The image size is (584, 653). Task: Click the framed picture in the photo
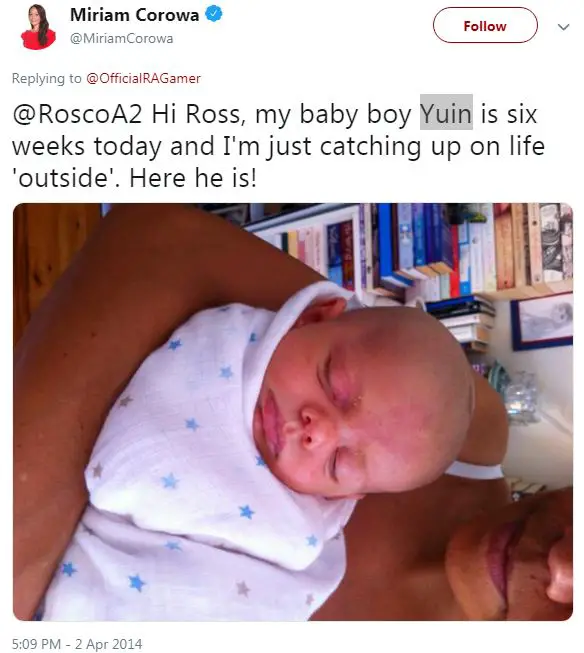(x=542, y=321)
